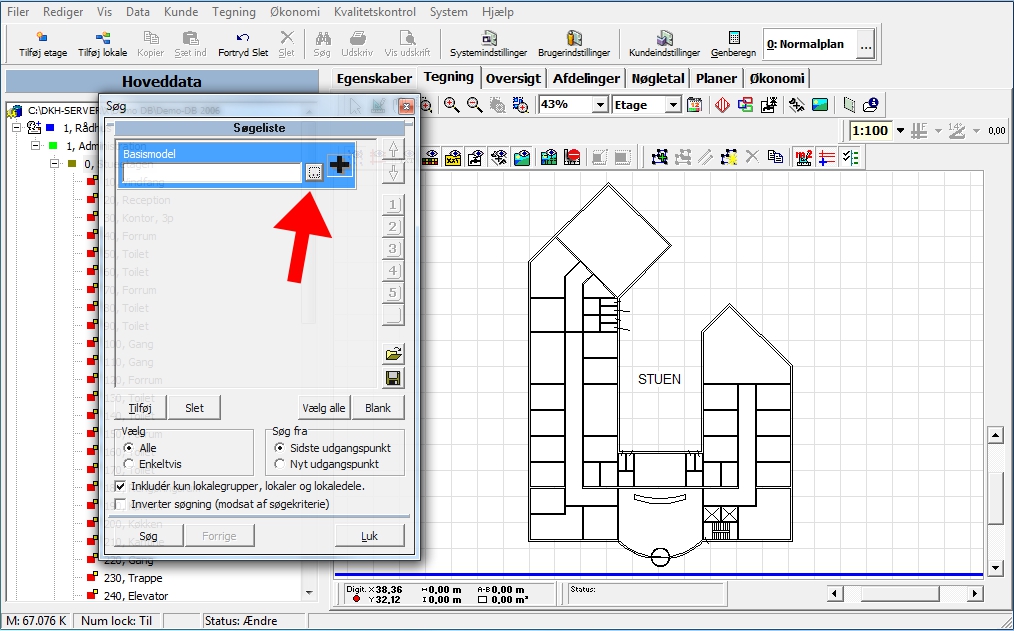1014x631 pixels.
Task: Uncheck Inkludér kun lokalegrupper checkbox
Action: (120, 486)
